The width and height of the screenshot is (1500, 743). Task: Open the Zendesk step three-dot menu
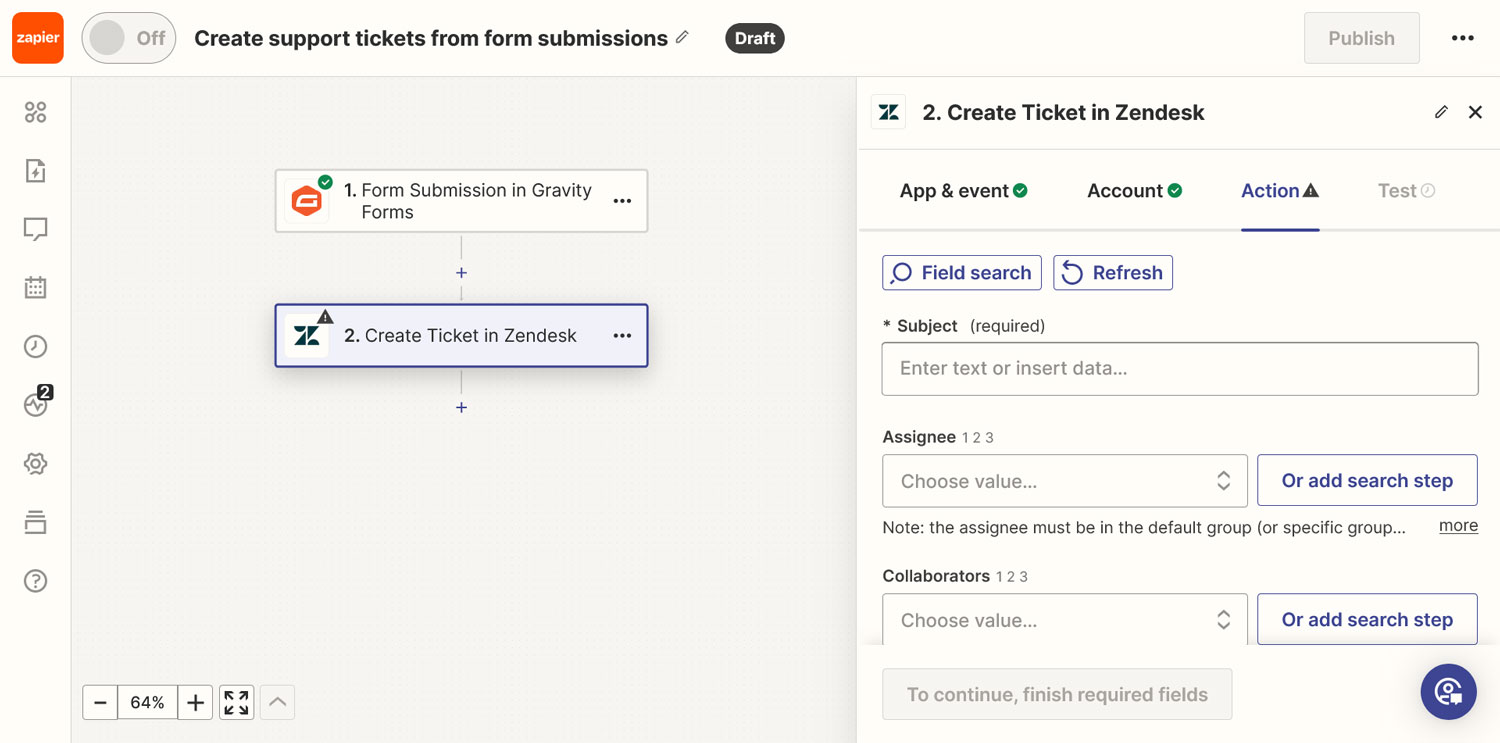[622, 336]
